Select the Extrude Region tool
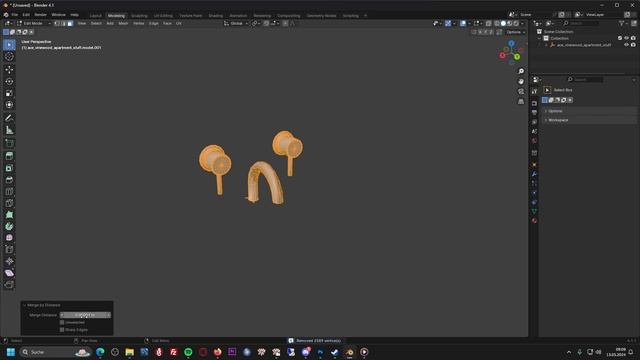This screenshot has height=360, width=640. [x=9, y=156]
